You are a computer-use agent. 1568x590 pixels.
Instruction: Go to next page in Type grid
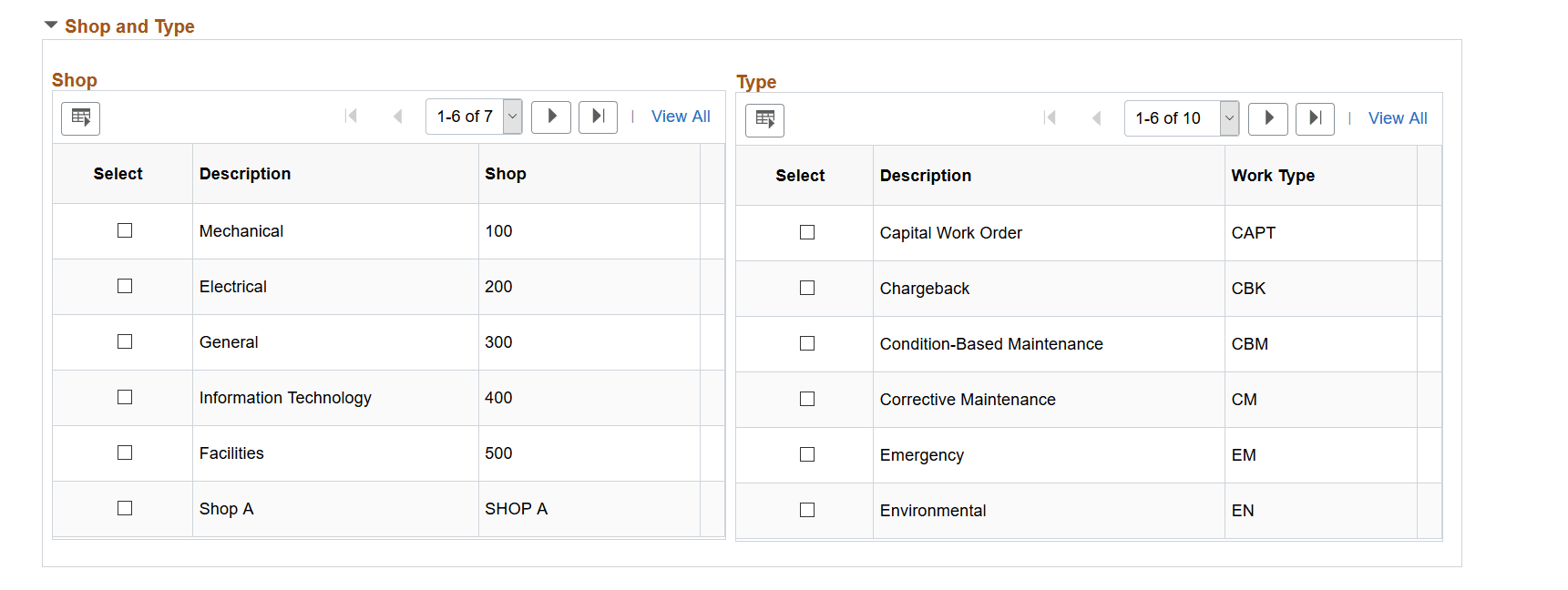(1268, 118)
